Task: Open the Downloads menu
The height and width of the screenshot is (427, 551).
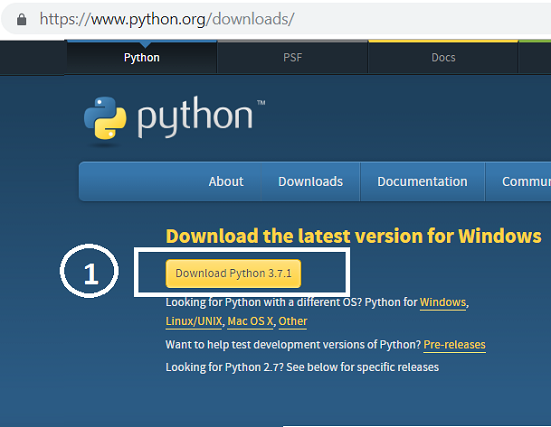Action: pos(310,182)
